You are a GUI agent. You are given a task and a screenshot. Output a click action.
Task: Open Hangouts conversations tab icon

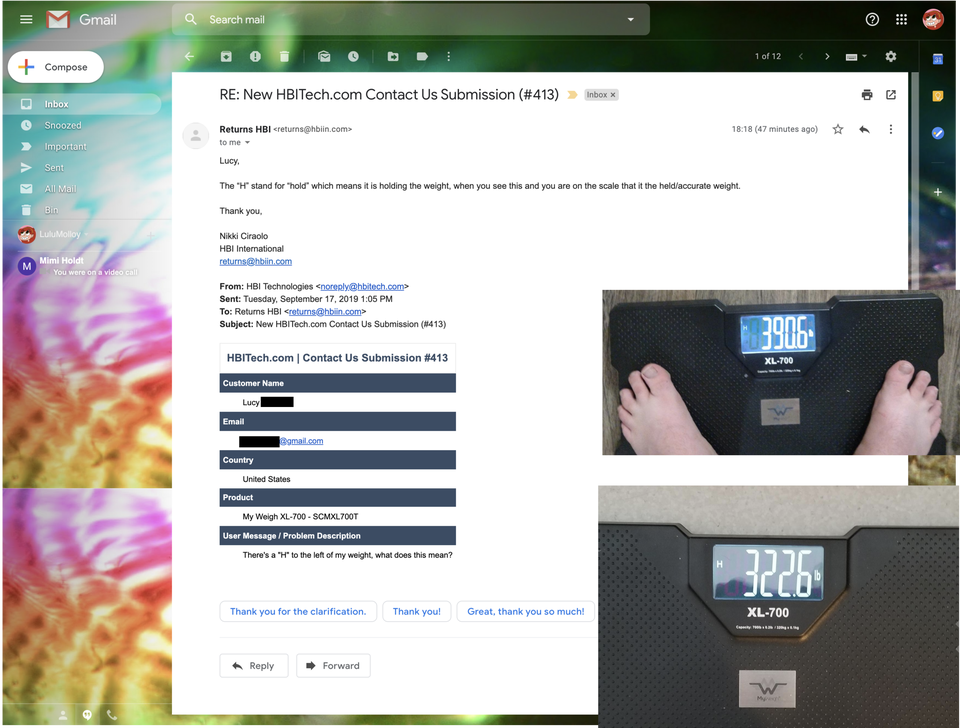(87, 715)
